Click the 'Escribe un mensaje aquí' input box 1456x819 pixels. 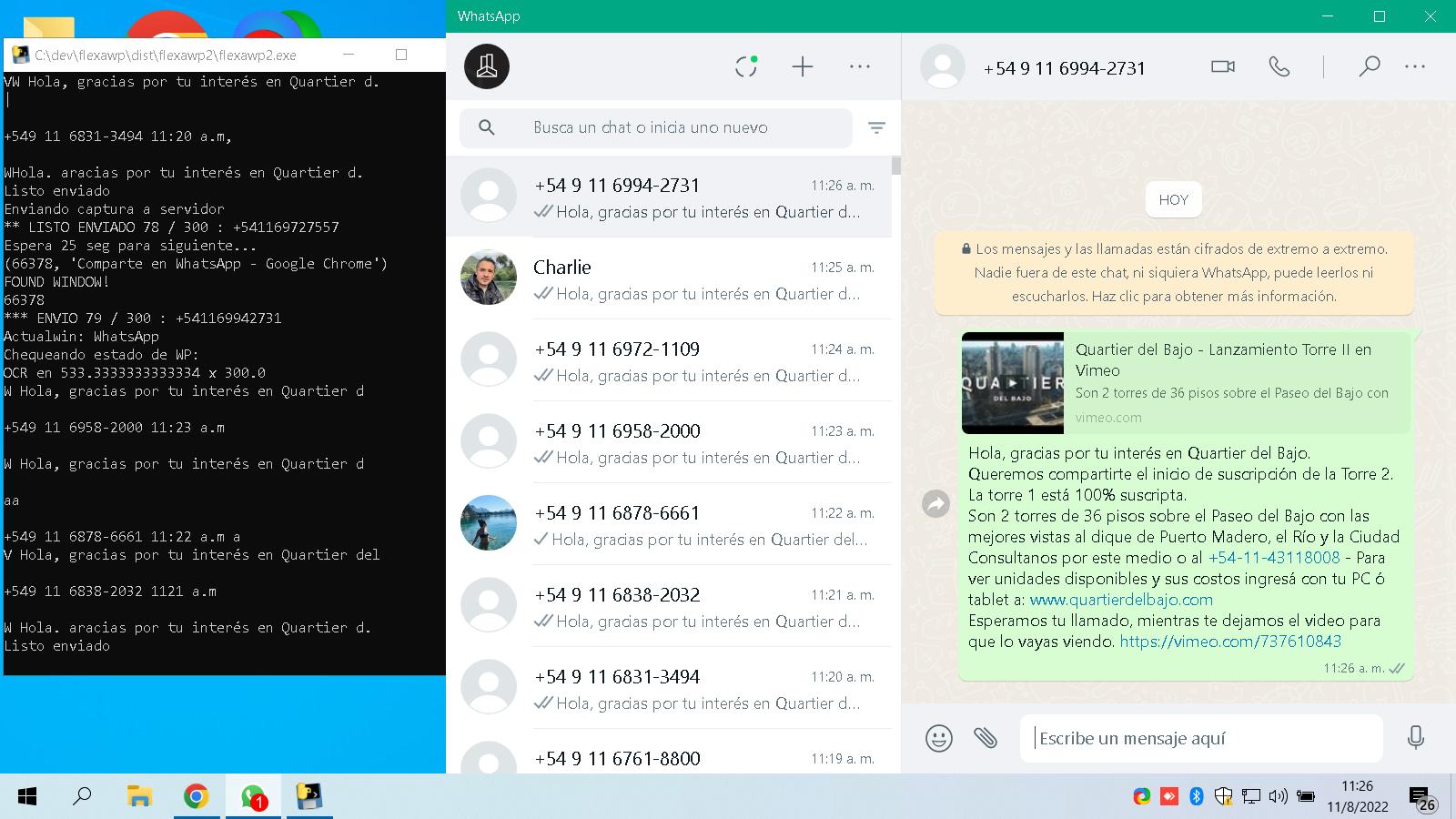1201,738
